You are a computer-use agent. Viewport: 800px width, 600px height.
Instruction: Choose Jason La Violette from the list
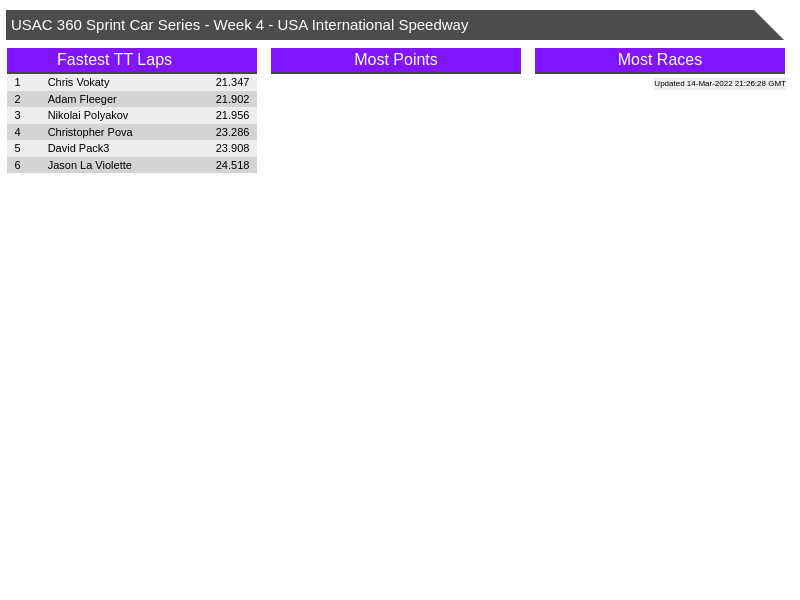[x=89, y=165]
